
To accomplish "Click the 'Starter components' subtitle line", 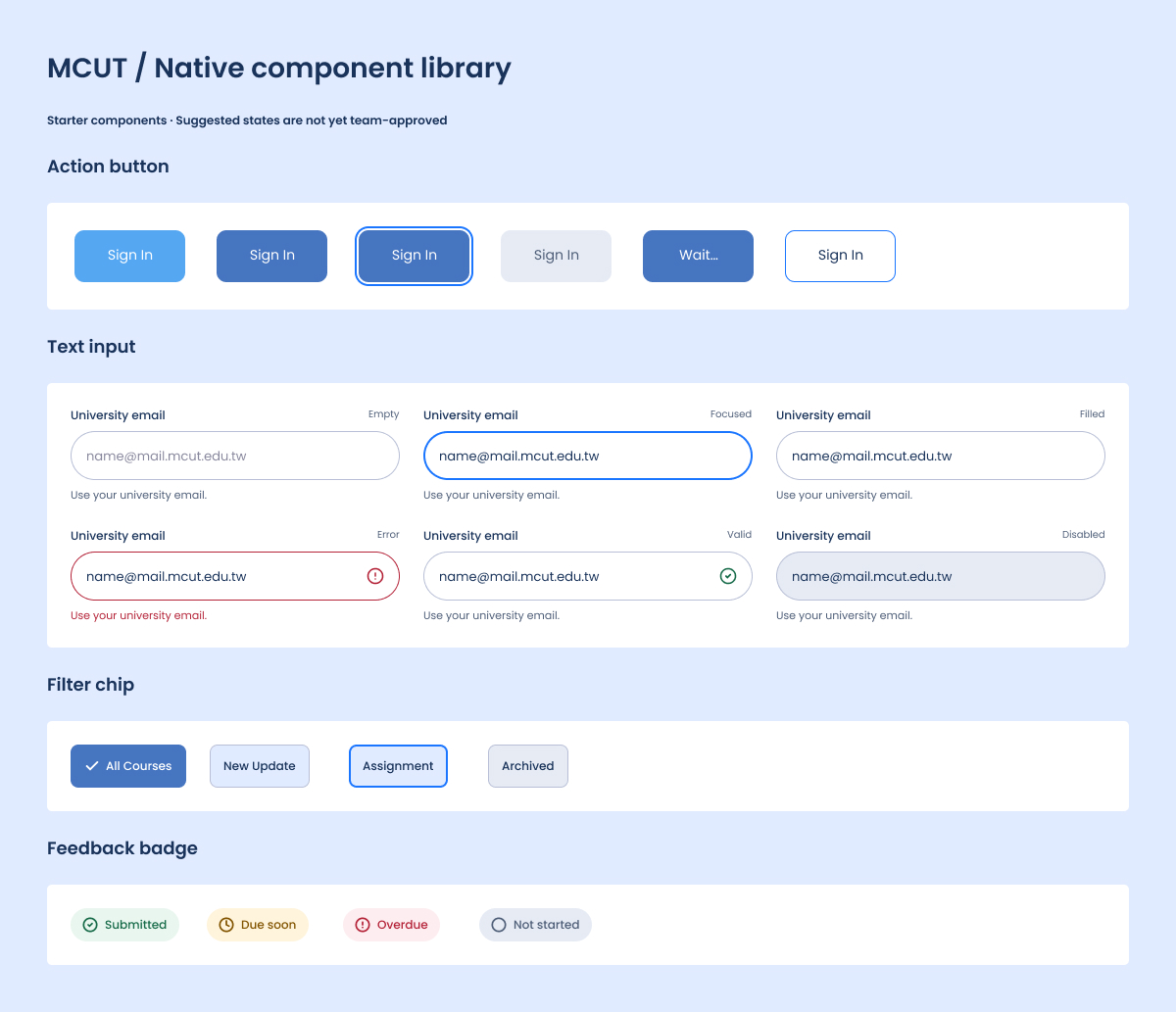I will point(247,120).
